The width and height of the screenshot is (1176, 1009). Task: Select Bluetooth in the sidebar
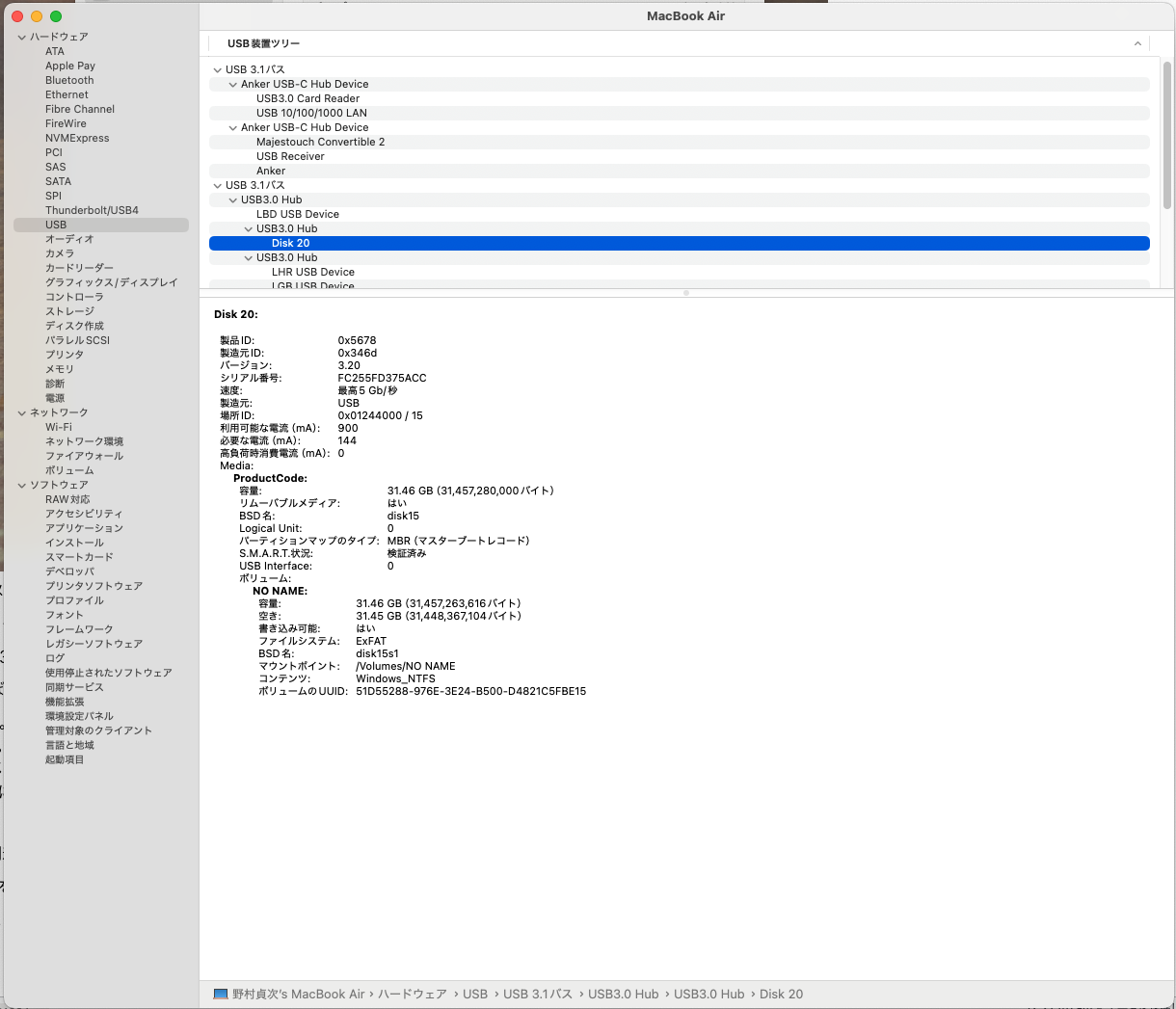(69, 80)
